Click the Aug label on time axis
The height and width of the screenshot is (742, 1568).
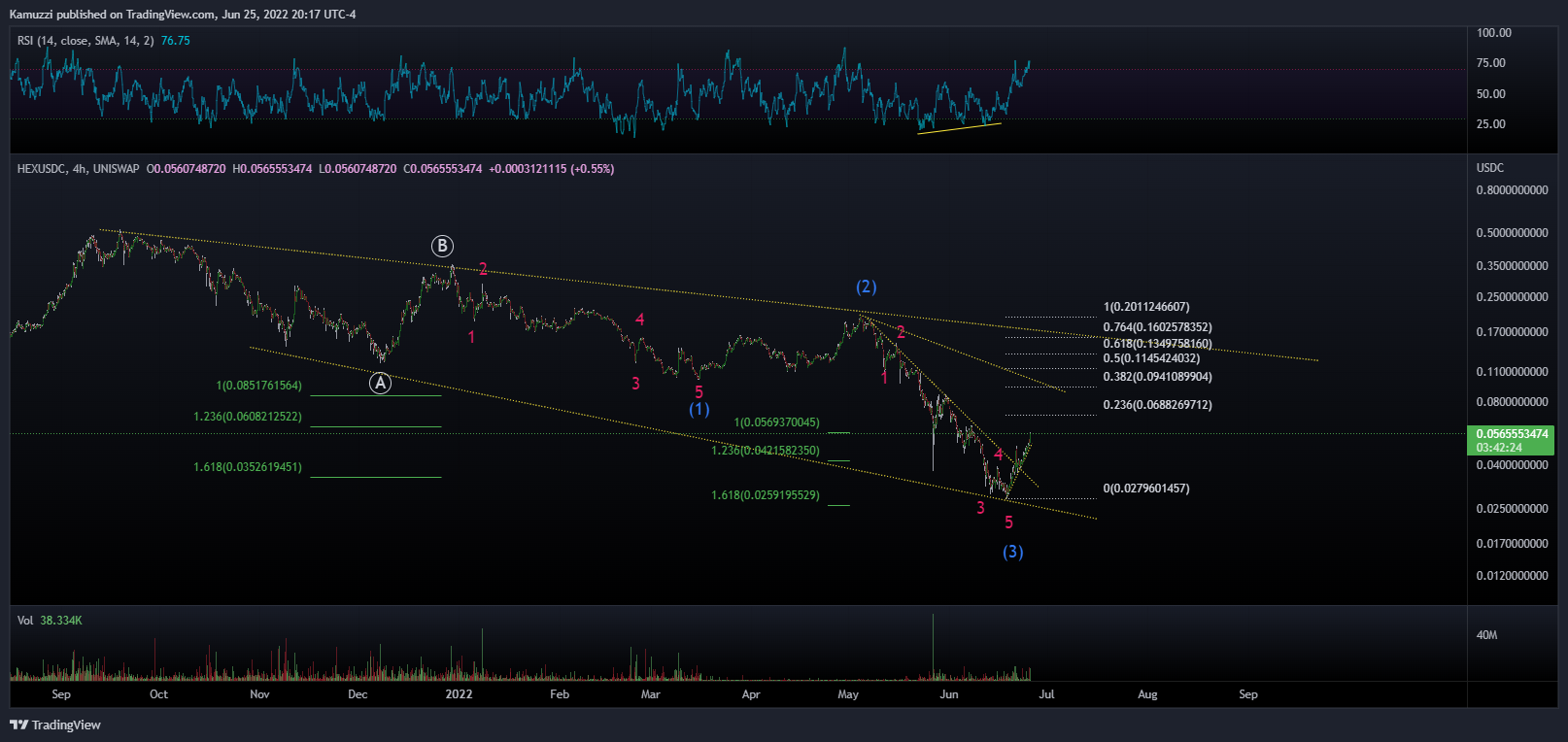click(1147, 694)
